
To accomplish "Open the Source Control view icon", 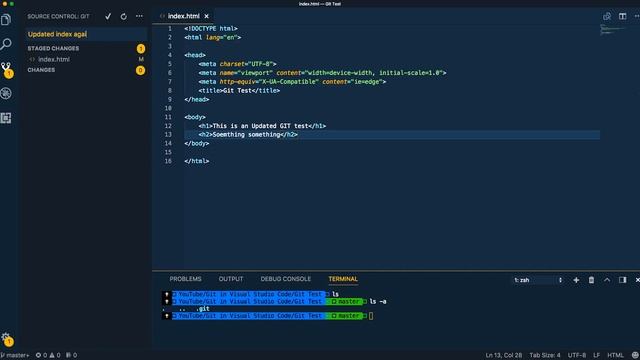I will (x=6, y=69).
